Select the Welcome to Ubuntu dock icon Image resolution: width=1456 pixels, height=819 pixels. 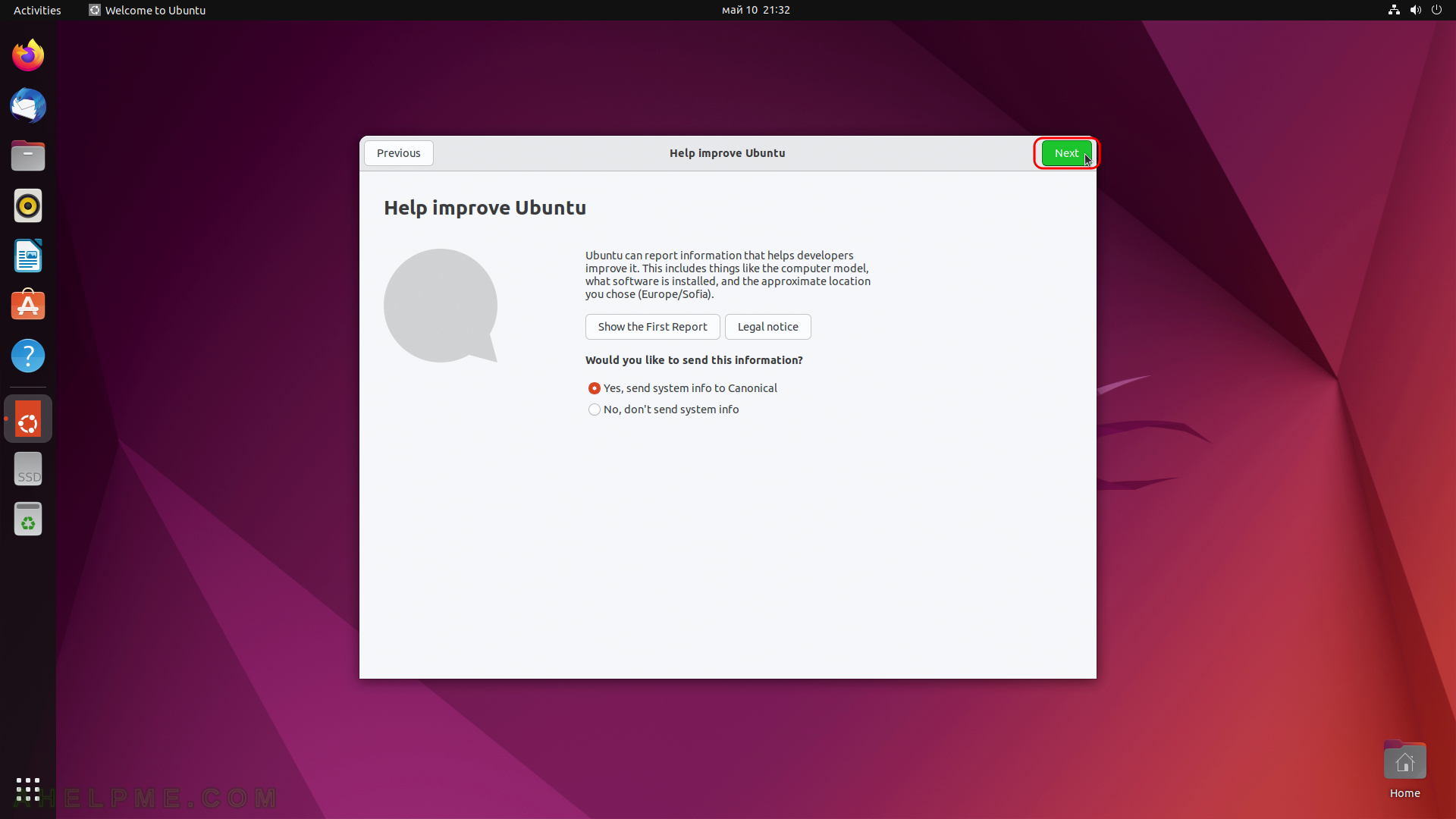pos(28,419)
